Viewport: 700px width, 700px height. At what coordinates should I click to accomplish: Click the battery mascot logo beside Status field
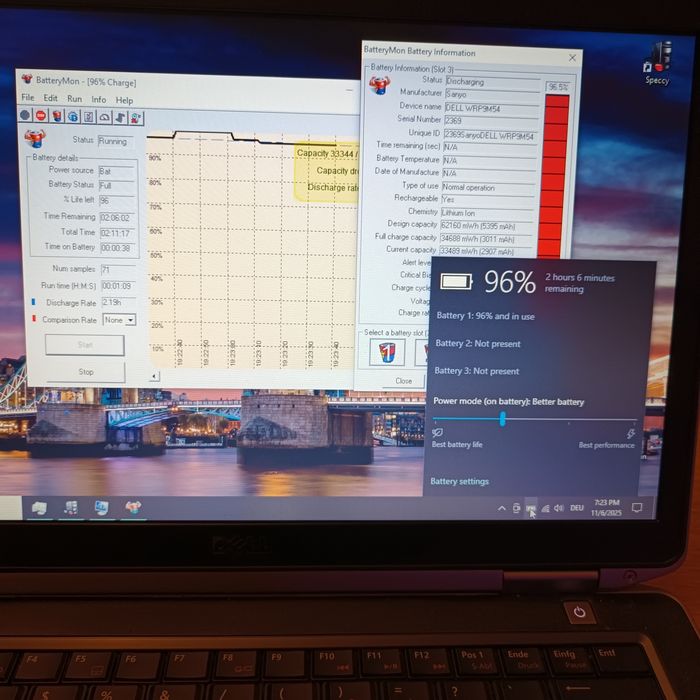(x=35, y=138)
